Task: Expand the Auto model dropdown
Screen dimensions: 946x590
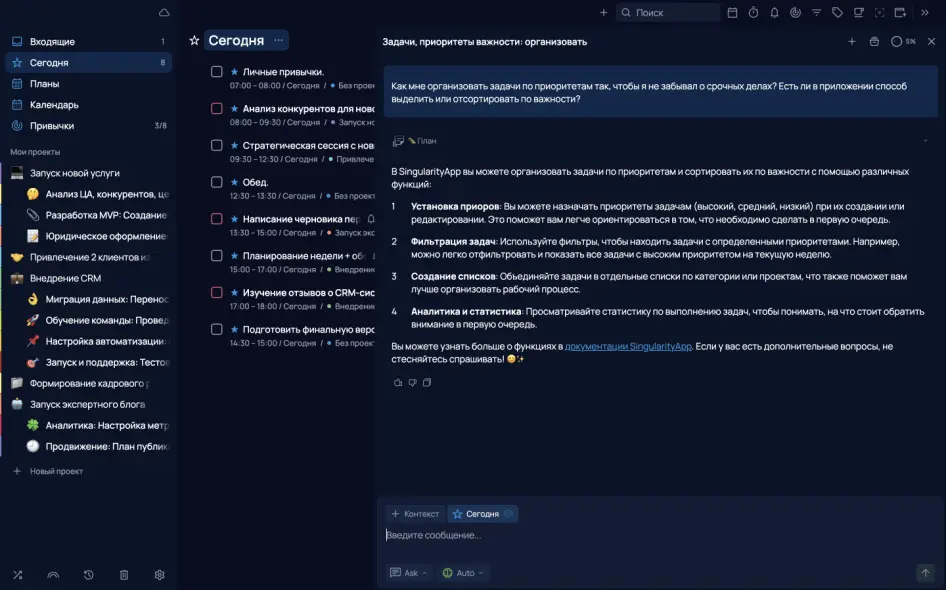Action: (464, 573)
